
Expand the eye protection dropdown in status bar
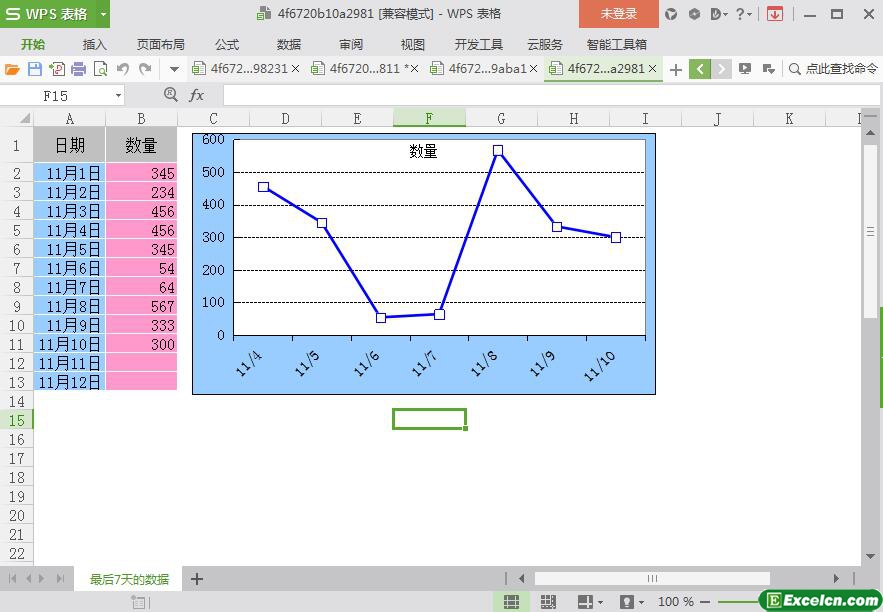pyautogui.click(x=641, y=602)
